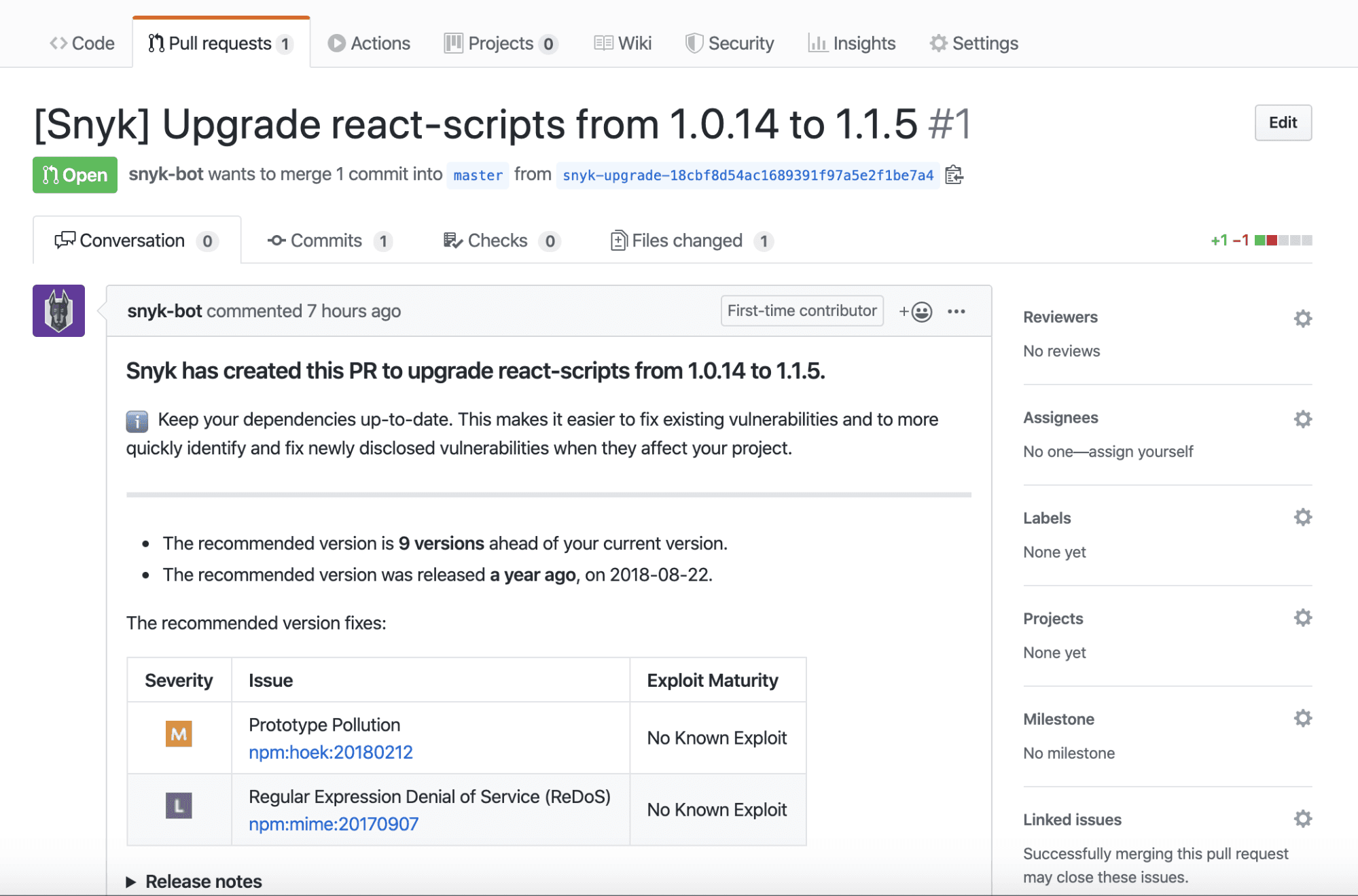The image size is (1358, 896).
Task: Open the Assignees gear settings
Action: coord(1302,419)
